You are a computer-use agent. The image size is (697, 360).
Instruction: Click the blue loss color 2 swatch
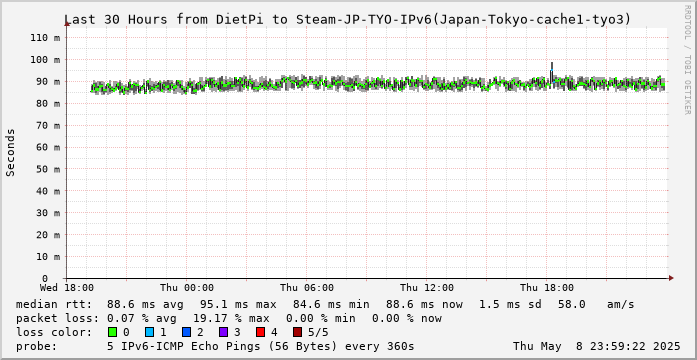(186, 332)
